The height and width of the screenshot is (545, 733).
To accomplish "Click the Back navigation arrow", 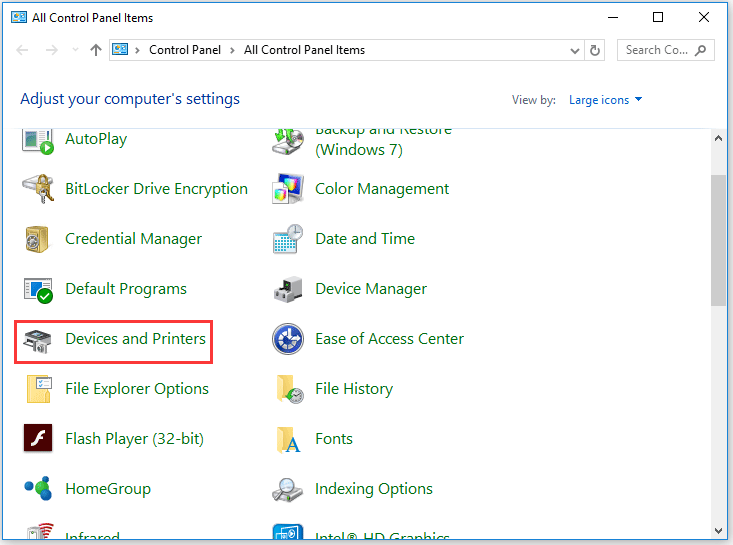I will click(x=22, y=50).
